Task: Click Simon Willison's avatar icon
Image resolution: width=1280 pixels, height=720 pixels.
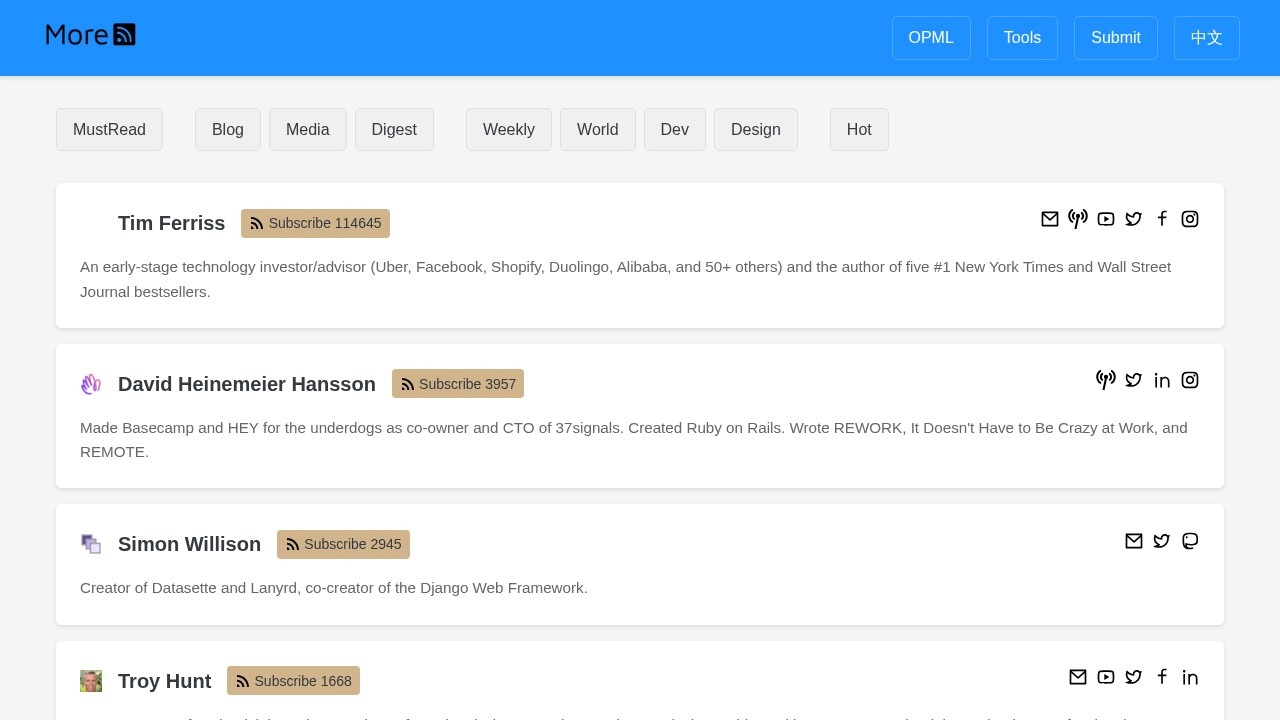Action: pos(91,544)
